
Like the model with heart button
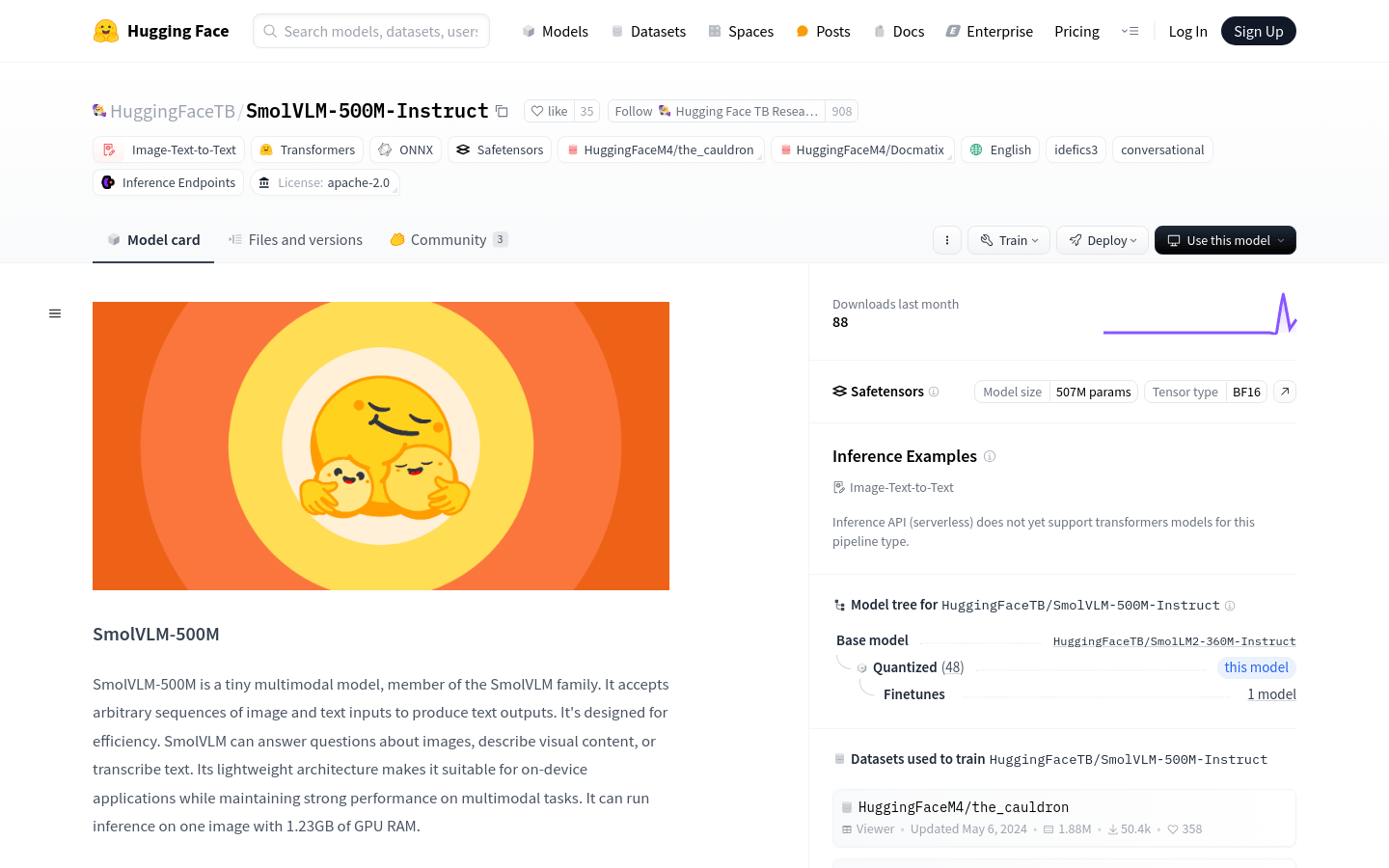550,111
